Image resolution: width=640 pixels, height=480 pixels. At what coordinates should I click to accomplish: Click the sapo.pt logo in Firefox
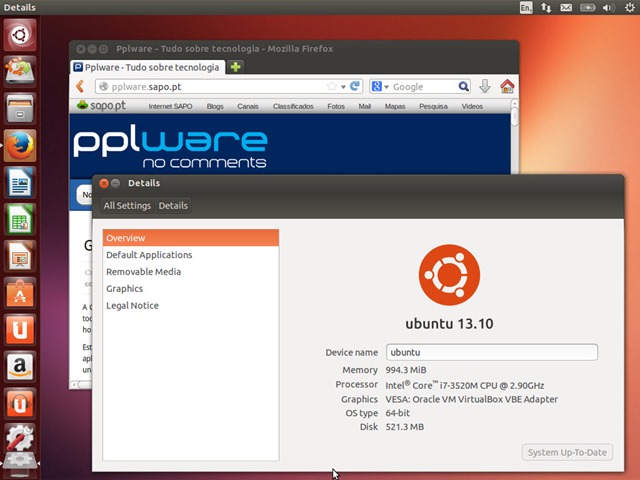tap(101, 106)
